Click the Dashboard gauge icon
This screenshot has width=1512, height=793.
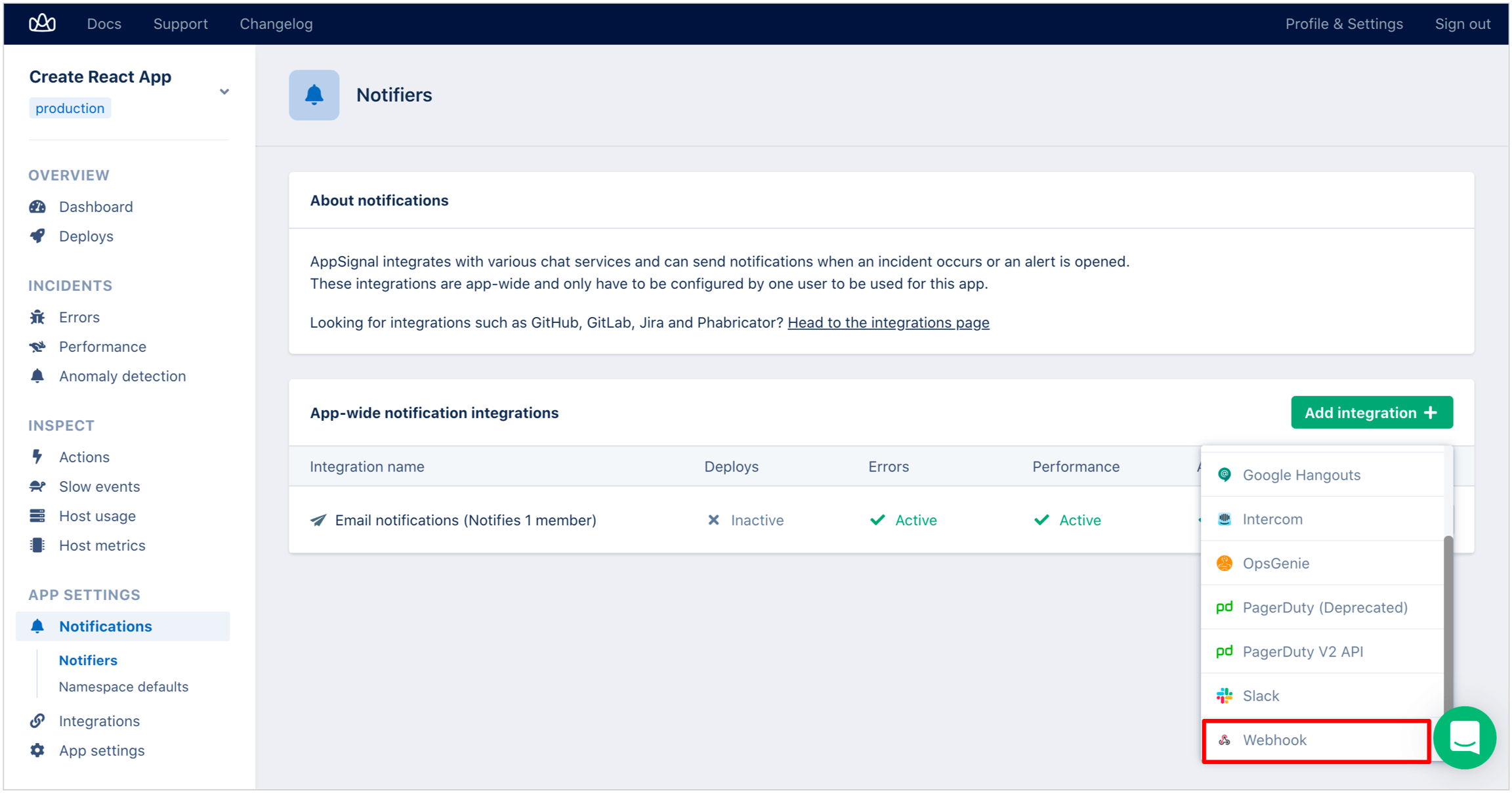[37, 207]
